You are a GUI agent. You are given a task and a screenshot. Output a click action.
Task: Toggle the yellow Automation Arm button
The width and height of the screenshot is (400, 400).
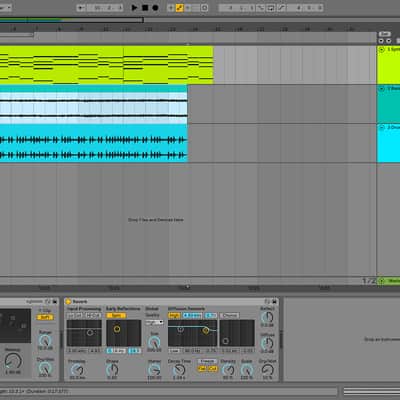(x=179, y=7)
